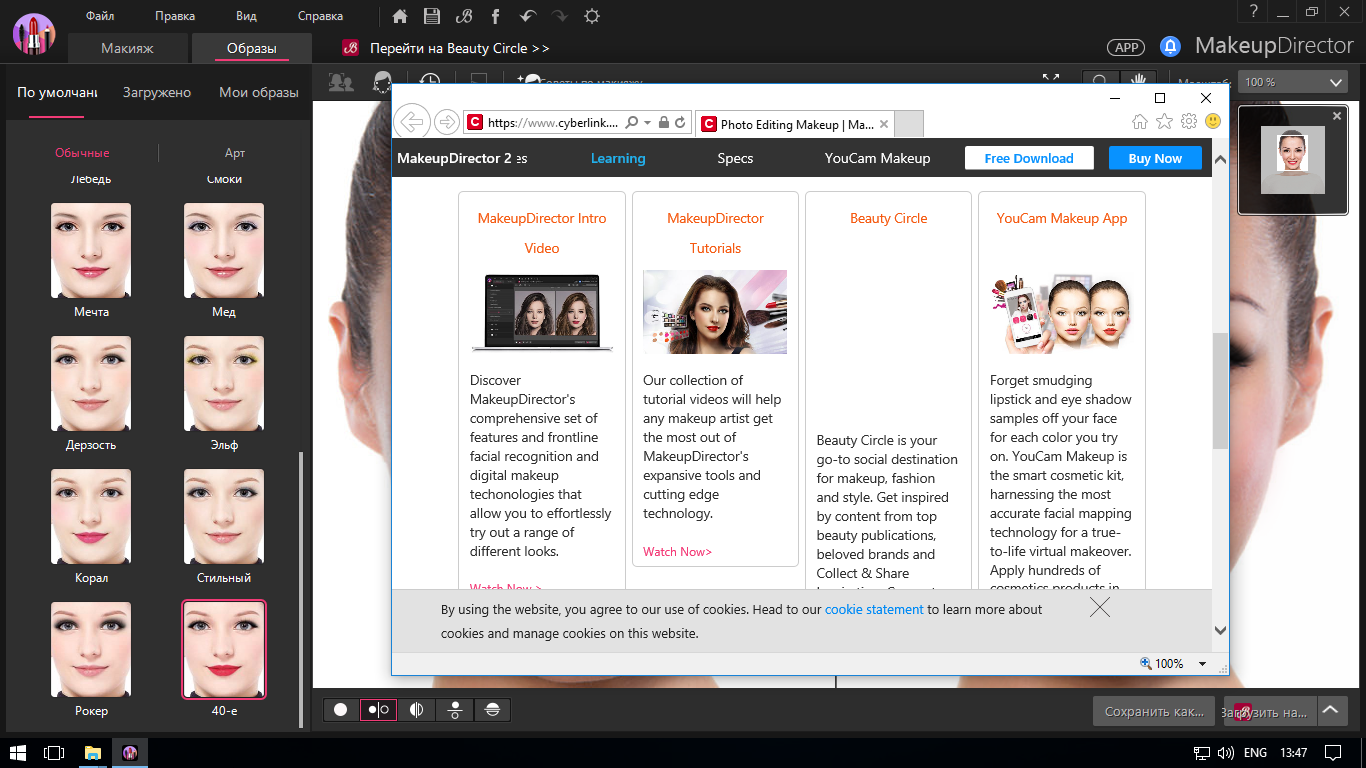
Task: Switch to the Макияж tab
Action: (127, 48)
